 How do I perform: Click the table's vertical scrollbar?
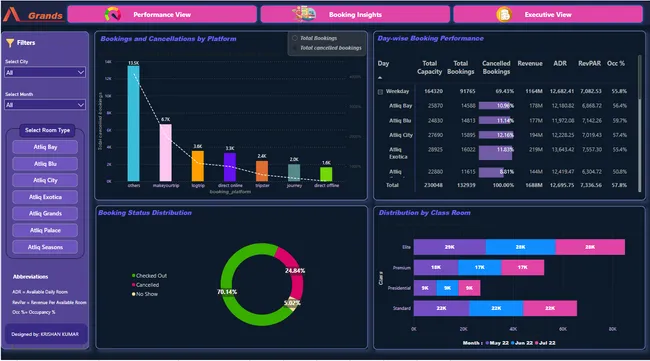click(639, 123)
